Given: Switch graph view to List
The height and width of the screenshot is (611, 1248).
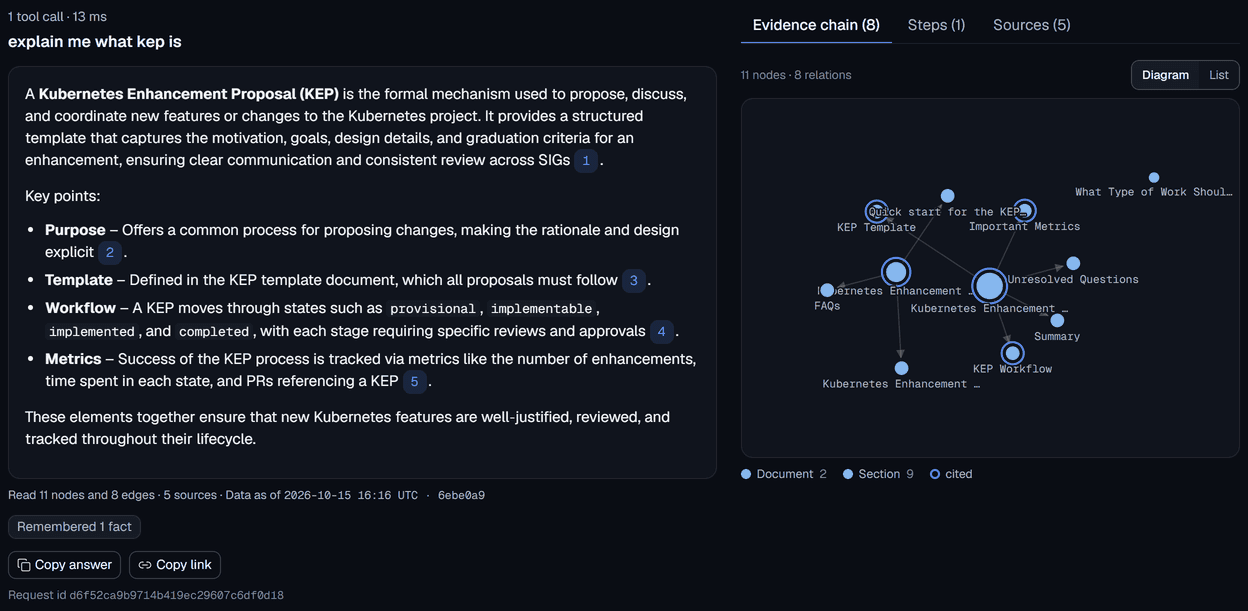Looking at the screenshot, I should point(1219,75).
